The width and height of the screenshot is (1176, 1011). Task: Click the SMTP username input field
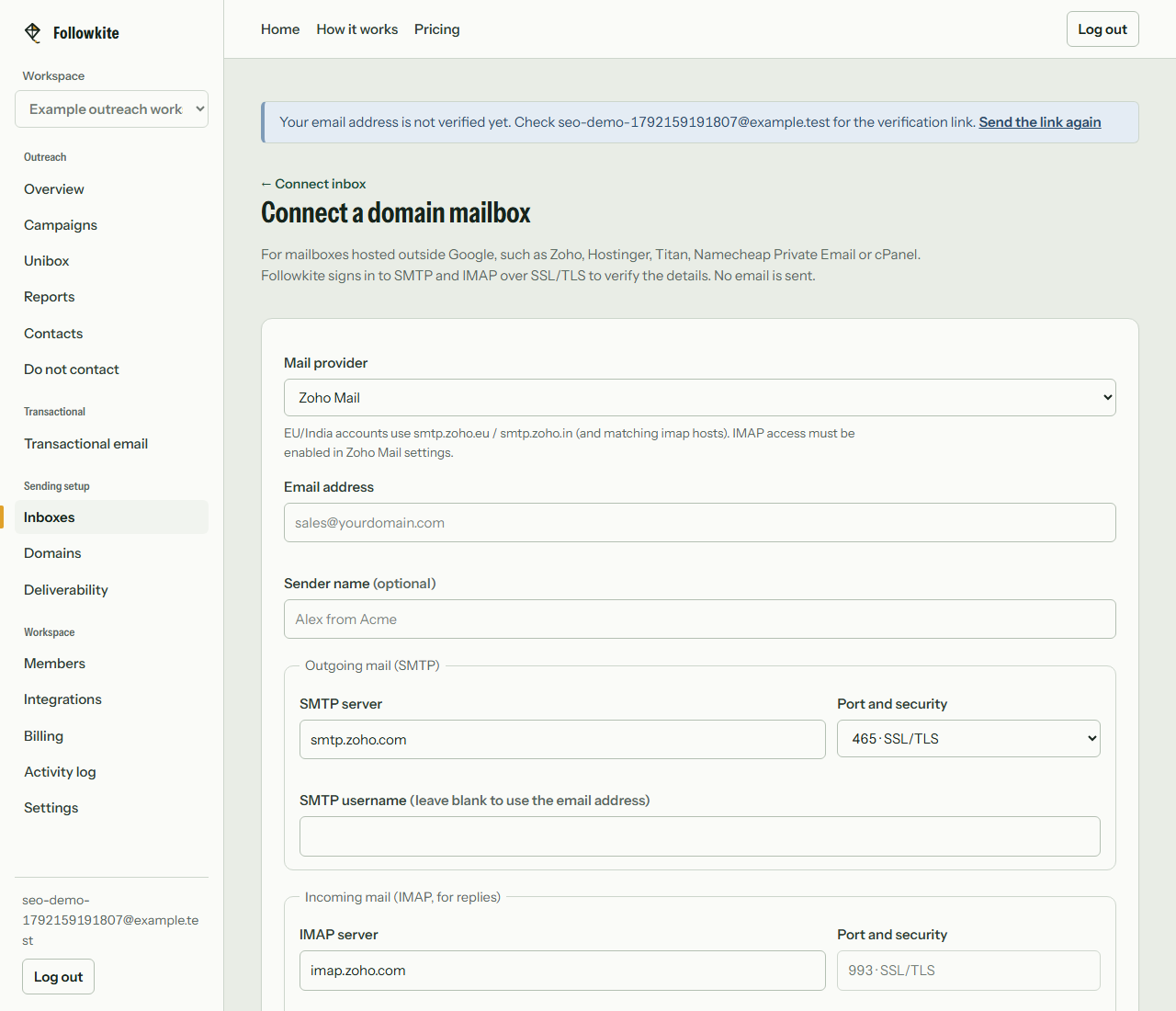point(700,836)
